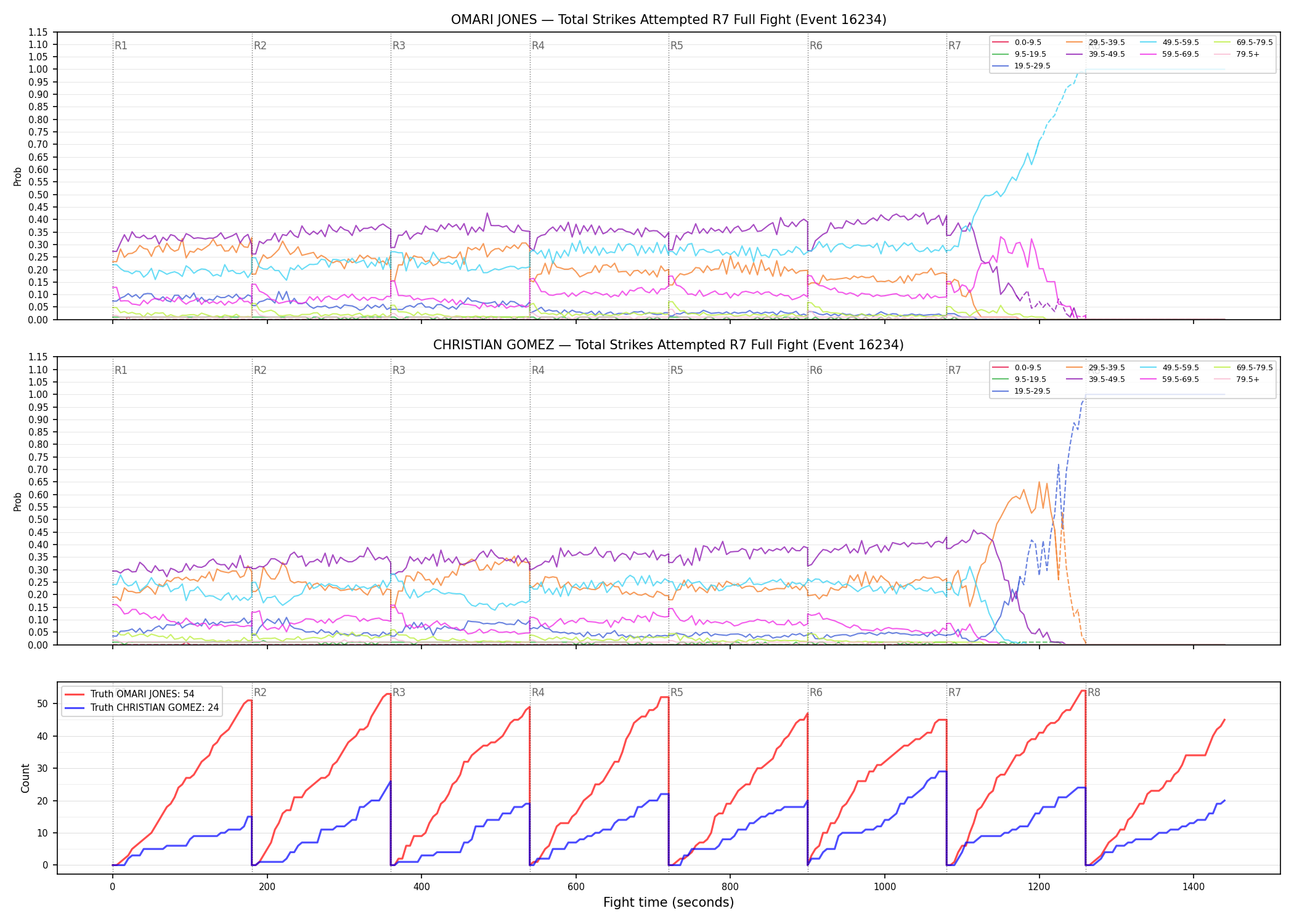Click the R5 round label in Christian Gomez chart
This screenshot has height=924, width=1294.
pyautogui.click(x=677, y=370)
